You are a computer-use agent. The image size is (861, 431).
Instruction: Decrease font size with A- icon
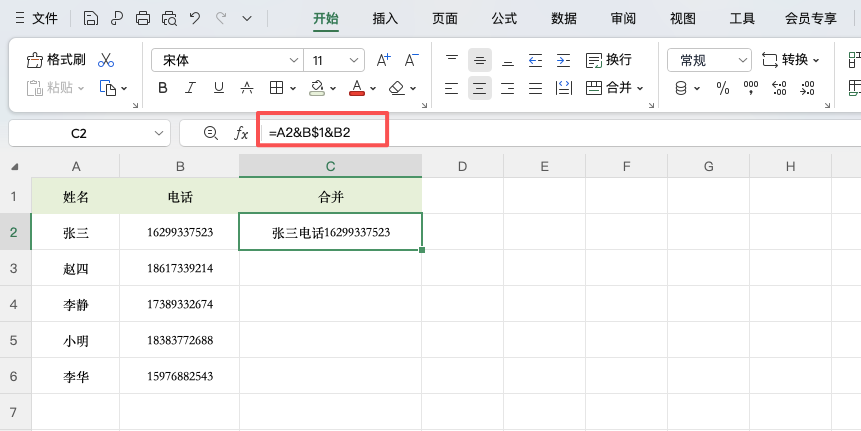[x=412, y=60]
